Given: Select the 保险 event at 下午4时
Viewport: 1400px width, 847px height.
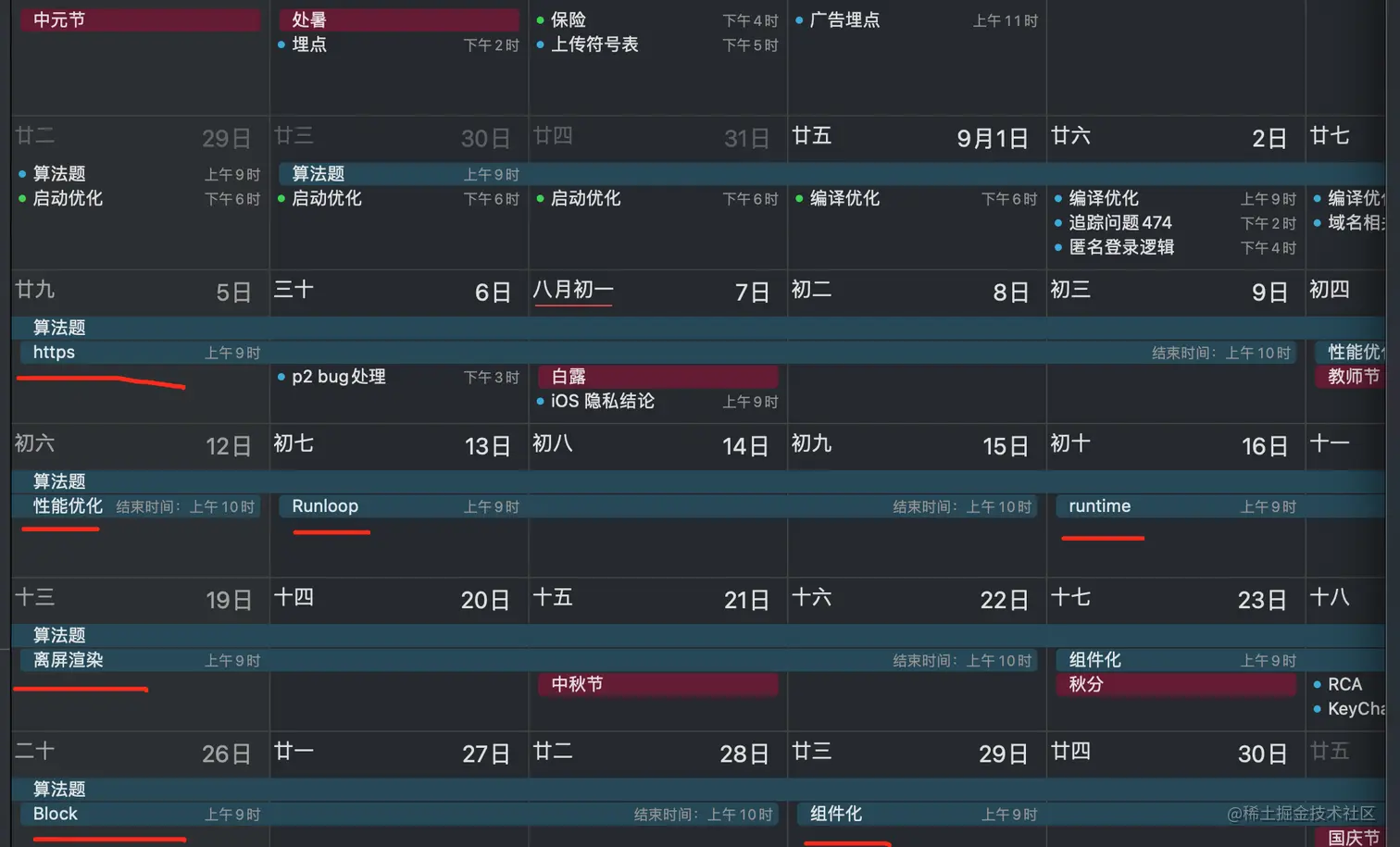Looking at the screenshot, I should pos(569,19).
